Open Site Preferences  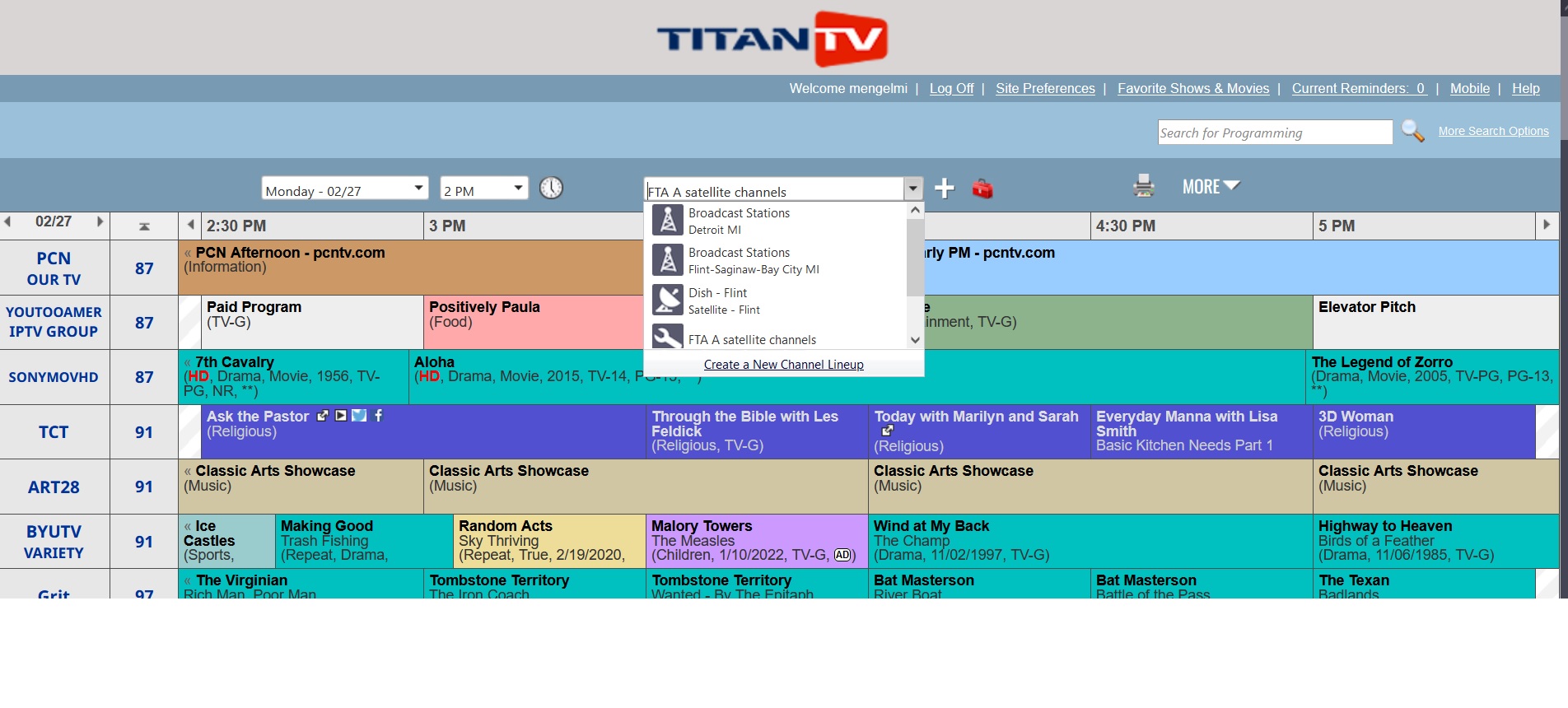pyautogui.click(x=1045, y=88)
